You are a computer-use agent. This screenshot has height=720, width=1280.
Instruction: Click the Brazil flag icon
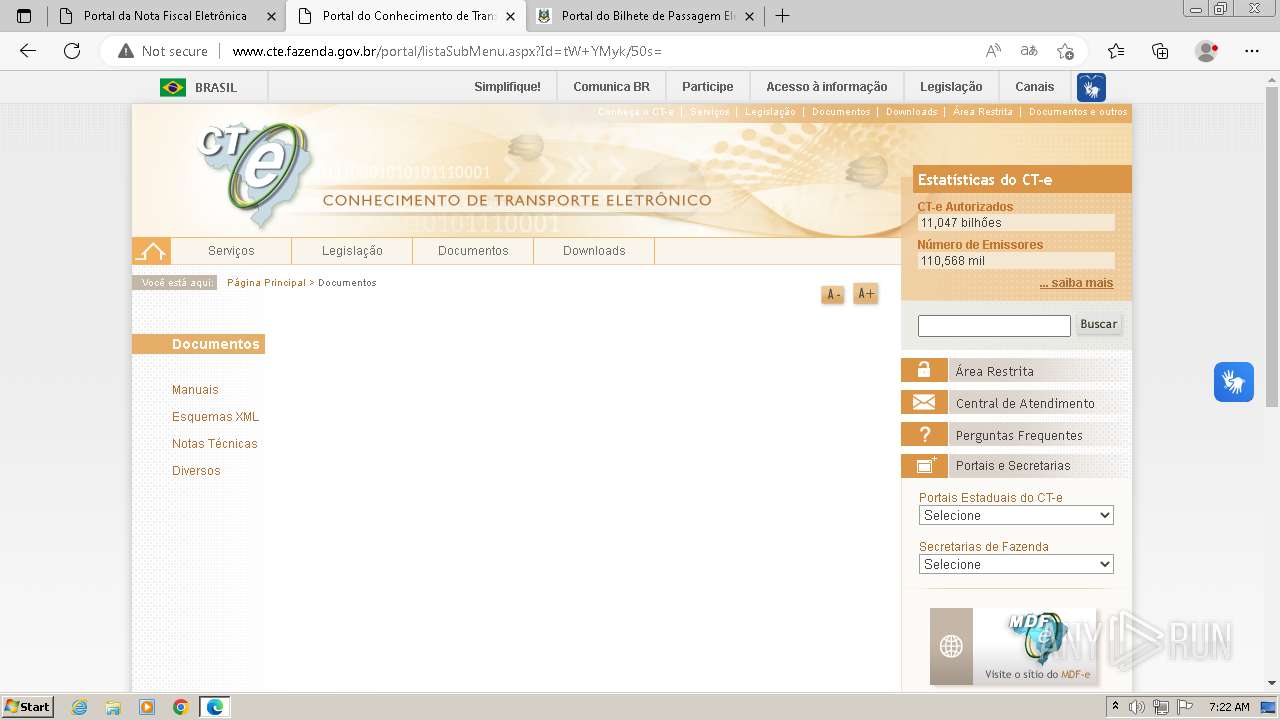pos(173,87)
